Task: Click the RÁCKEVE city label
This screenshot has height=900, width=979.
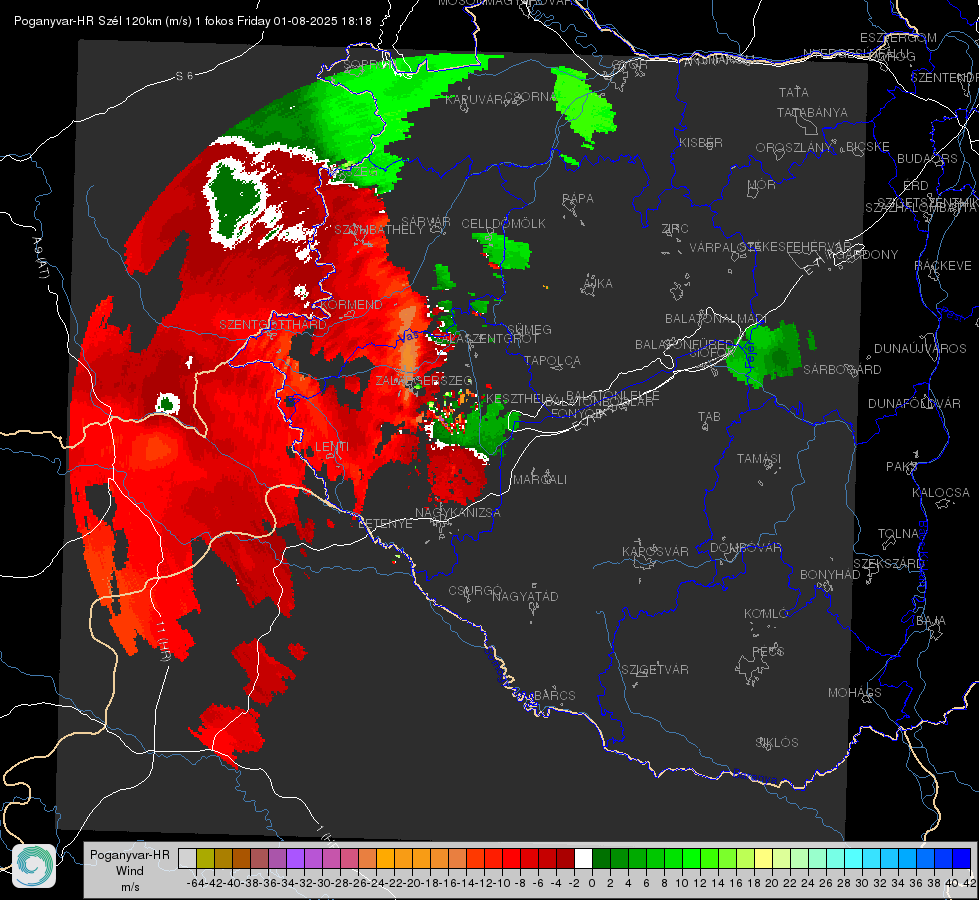Action: pyautogui.click(x=943, y=266)
